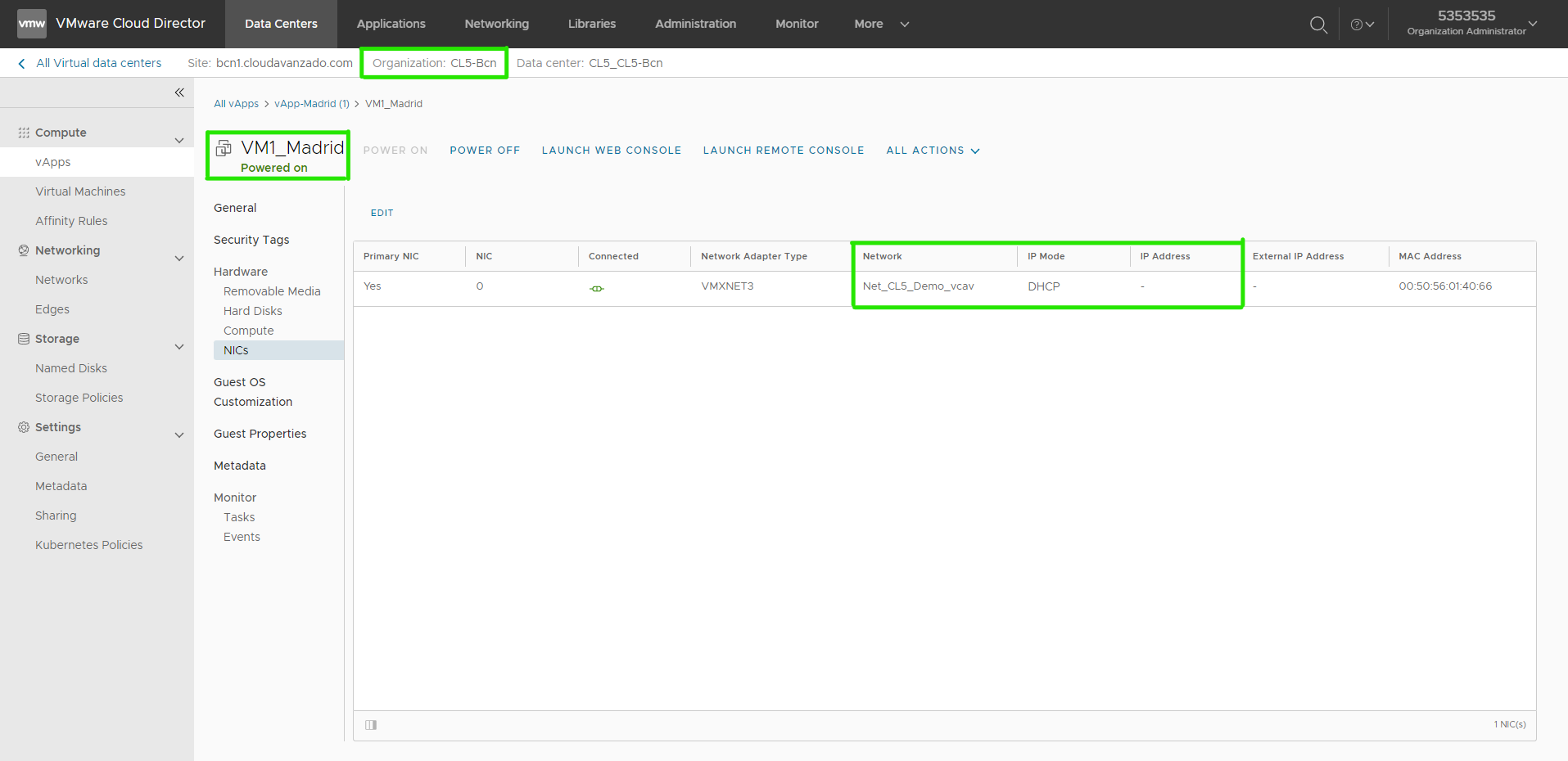Click the Net_CL5_Demo_vcav network cell
The height and width of the screenshot is (761, 1568).
tap(918, 286)
